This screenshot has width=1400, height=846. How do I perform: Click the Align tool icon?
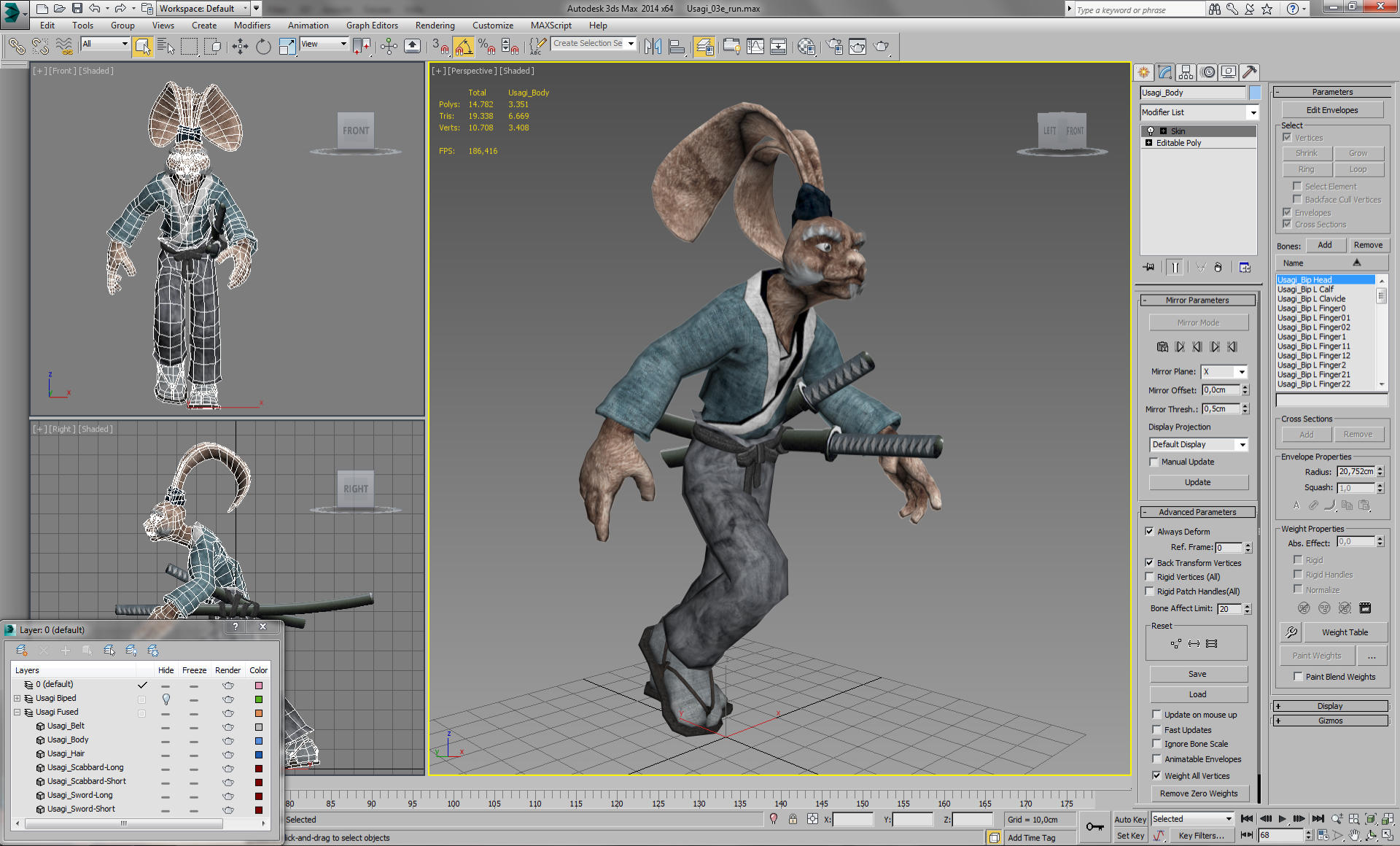coord(677,47)
